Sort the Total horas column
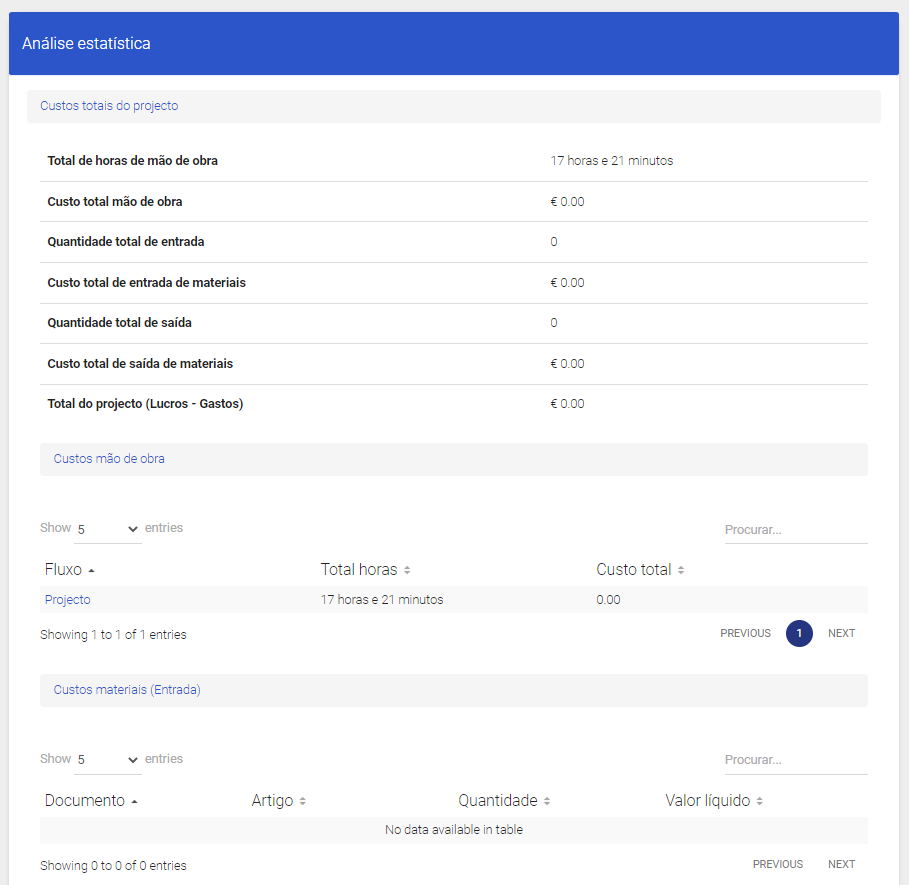The height and width of the screenshot is (885, 909). point(407,570)
